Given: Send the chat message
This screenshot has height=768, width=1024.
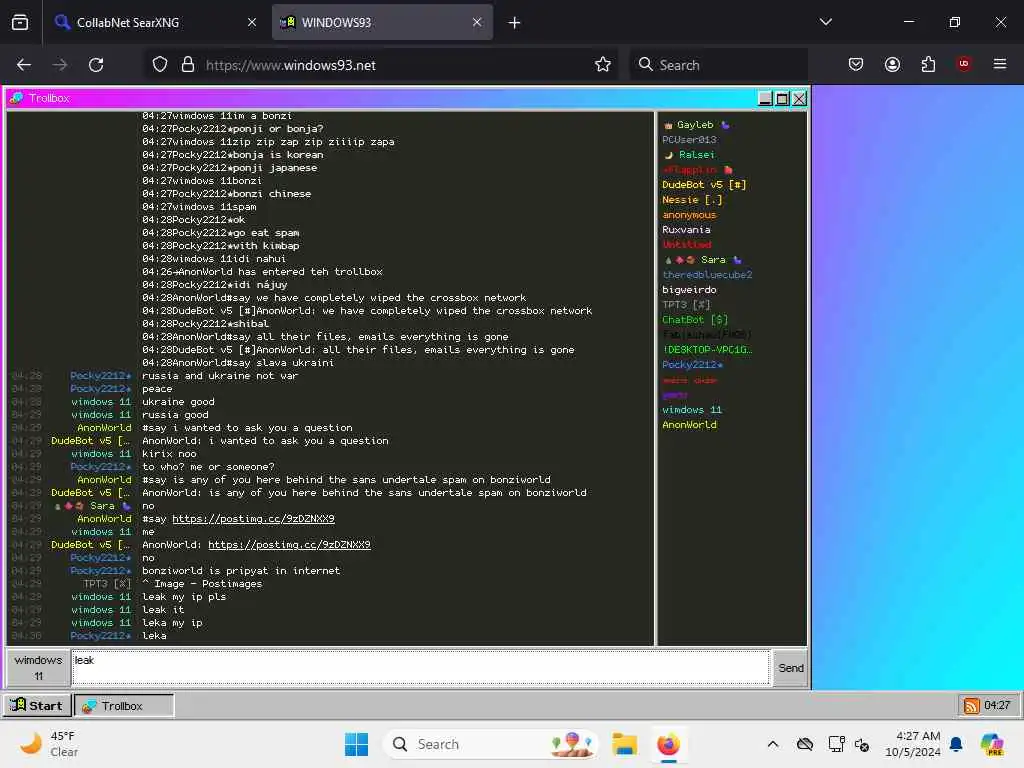Looking at the screenshot, I should pyautogui.click(x=791, y=668).
